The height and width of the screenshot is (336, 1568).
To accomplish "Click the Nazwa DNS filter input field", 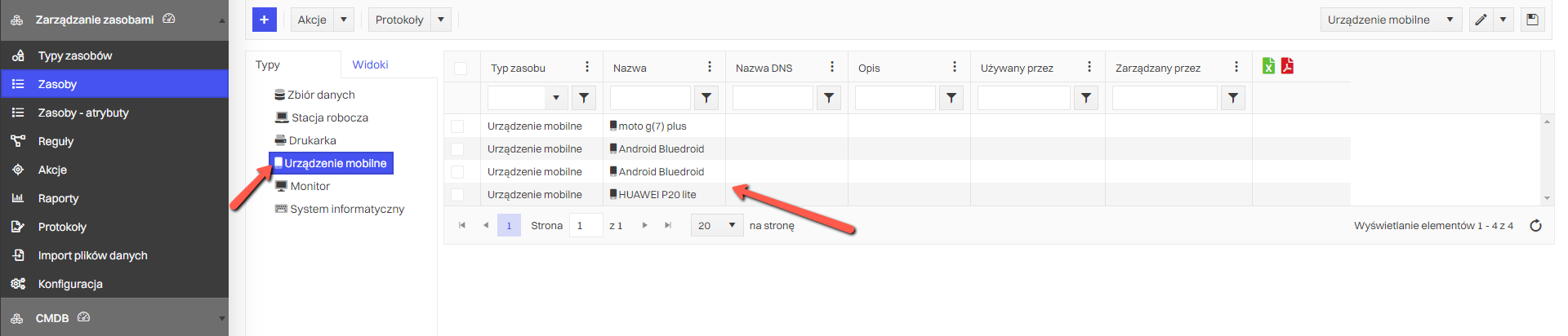I will (x=772, y=98).
